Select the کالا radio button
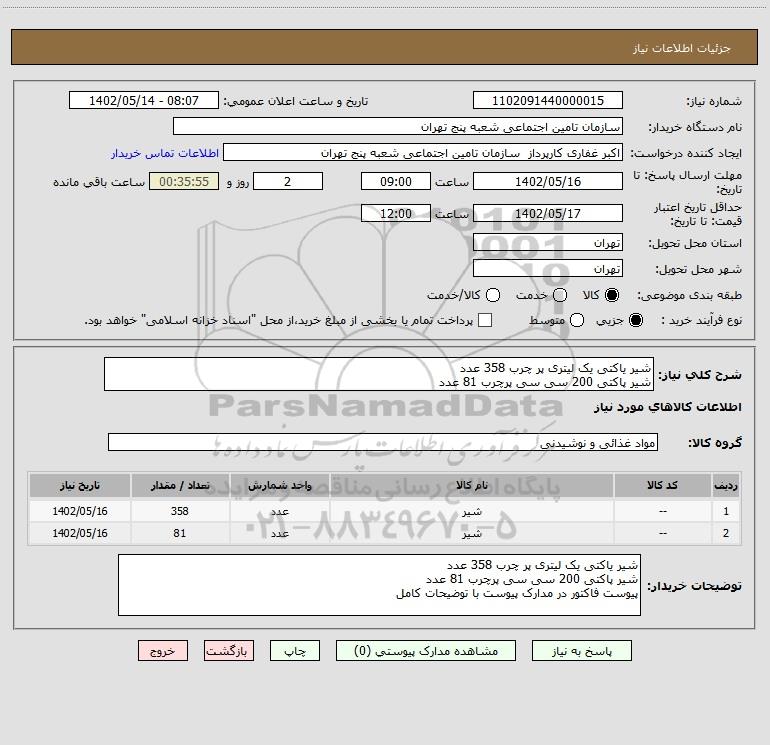The height and width of the screenshot is (745, 770). point(612,295)
